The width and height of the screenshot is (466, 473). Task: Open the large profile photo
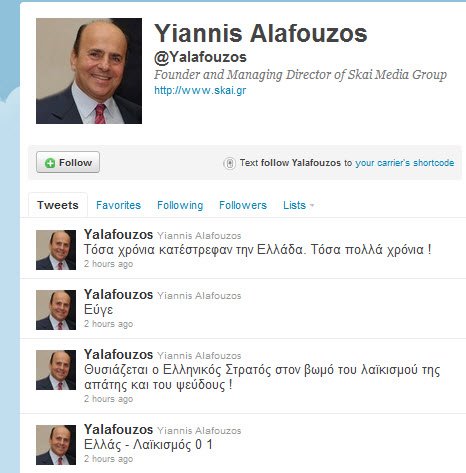coord(89,71)
